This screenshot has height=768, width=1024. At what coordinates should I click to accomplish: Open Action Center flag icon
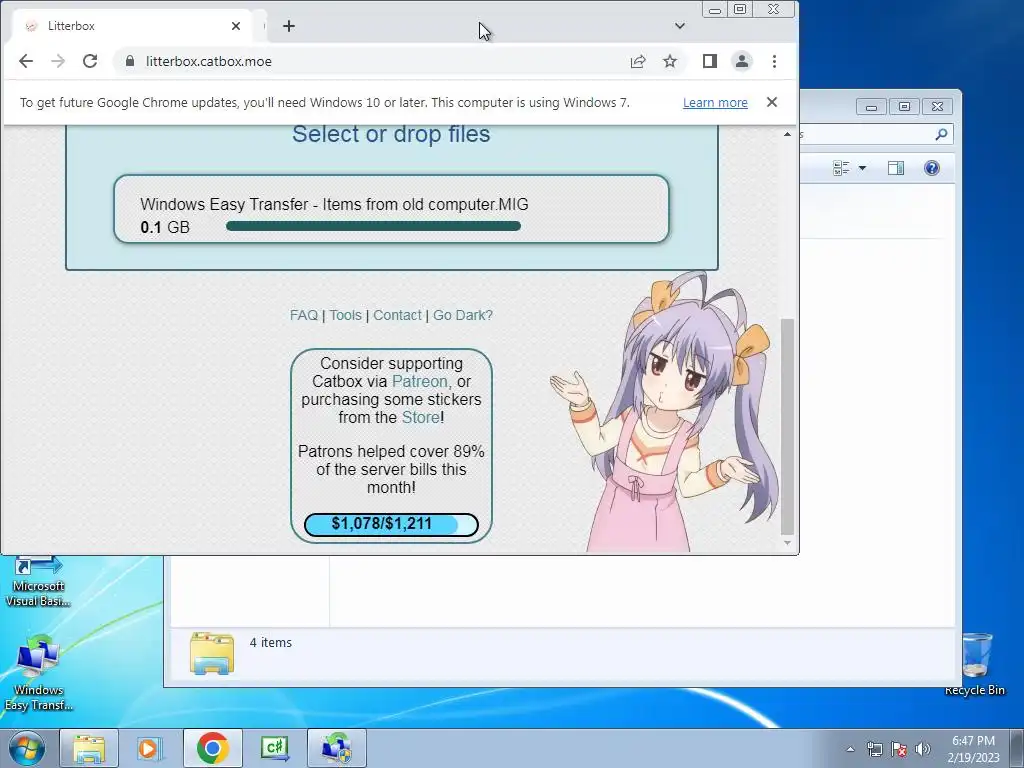pos(899,749)
